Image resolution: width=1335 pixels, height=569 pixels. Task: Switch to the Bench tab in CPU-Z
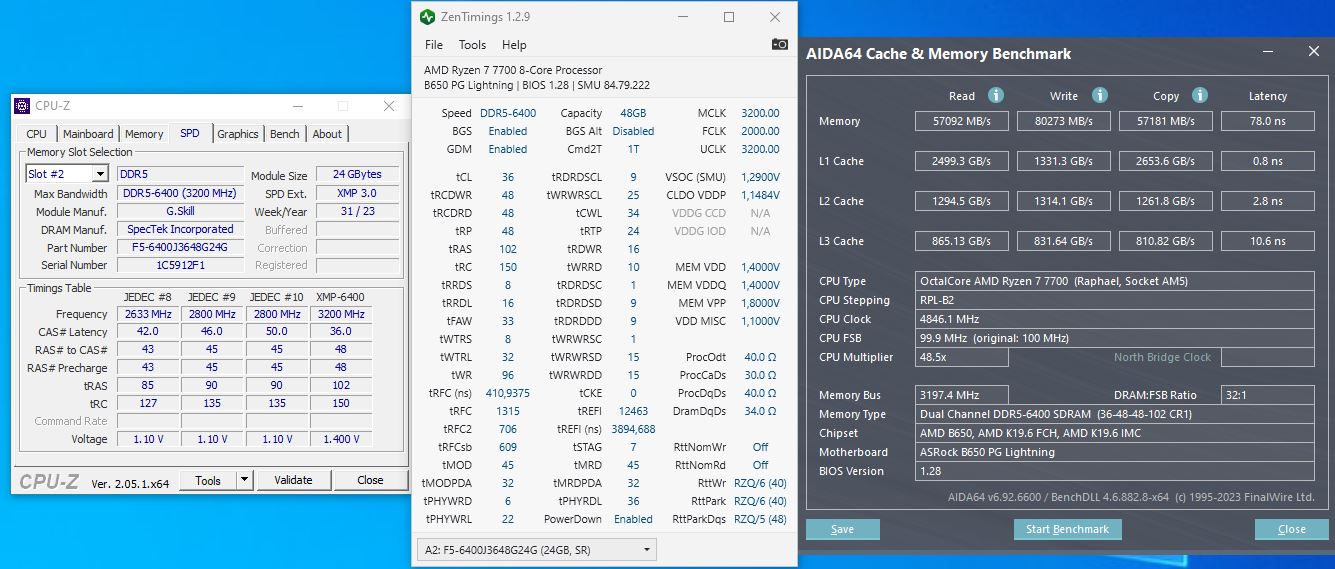pyautogui.click(x=285, y=134)
